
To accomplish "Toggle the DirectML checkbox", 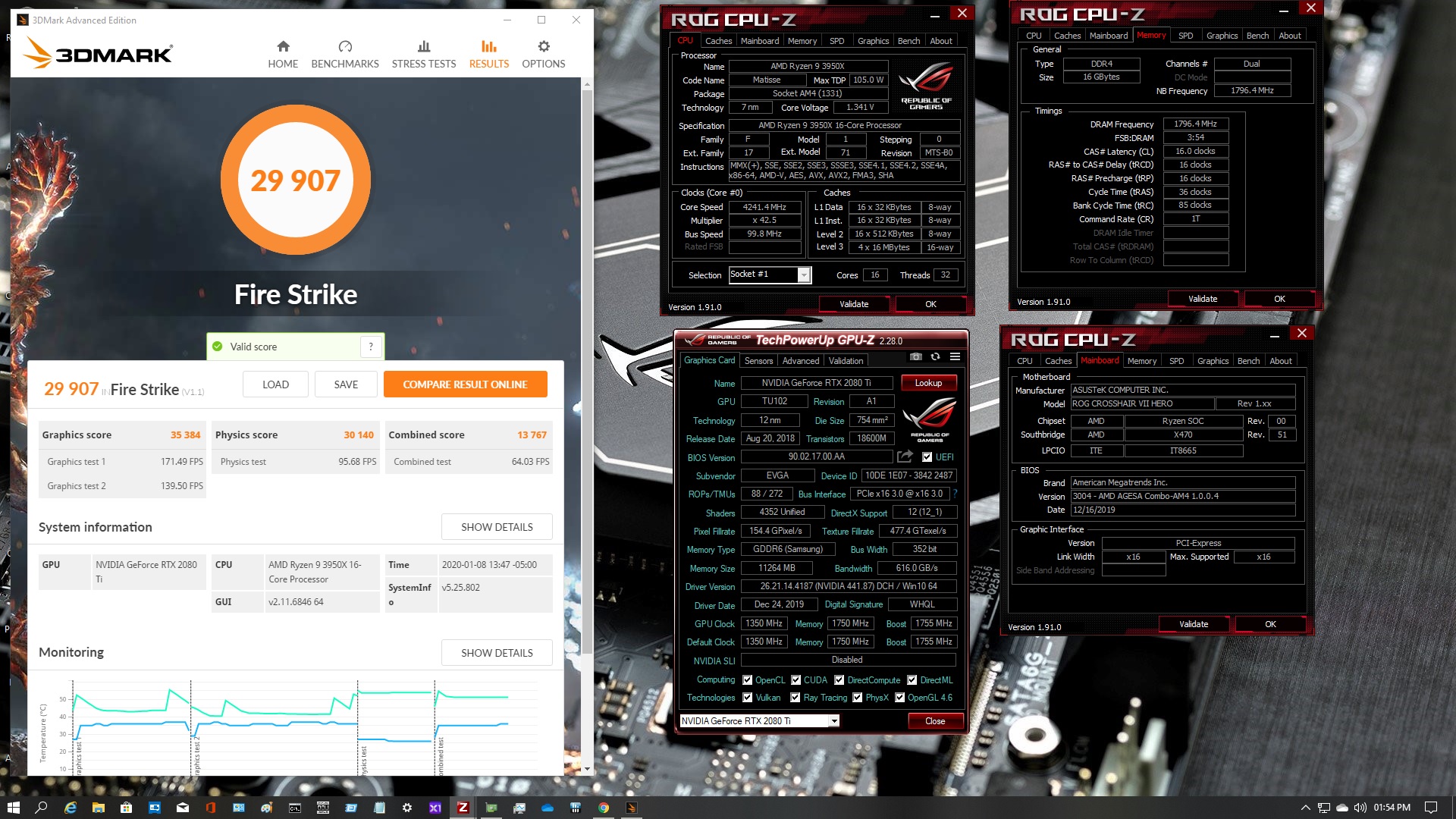I will pyautogui.click(x=912, y=680).
